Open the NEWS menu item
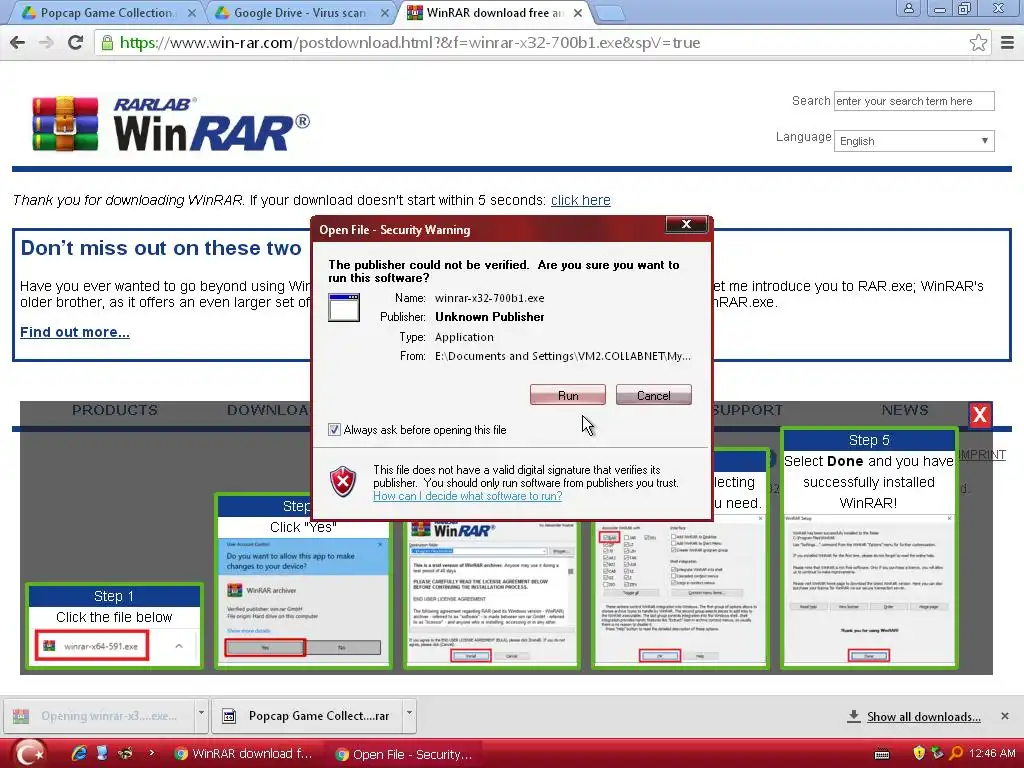The width and height of the screenshot is (1024, 768). (x=904, y=410)
